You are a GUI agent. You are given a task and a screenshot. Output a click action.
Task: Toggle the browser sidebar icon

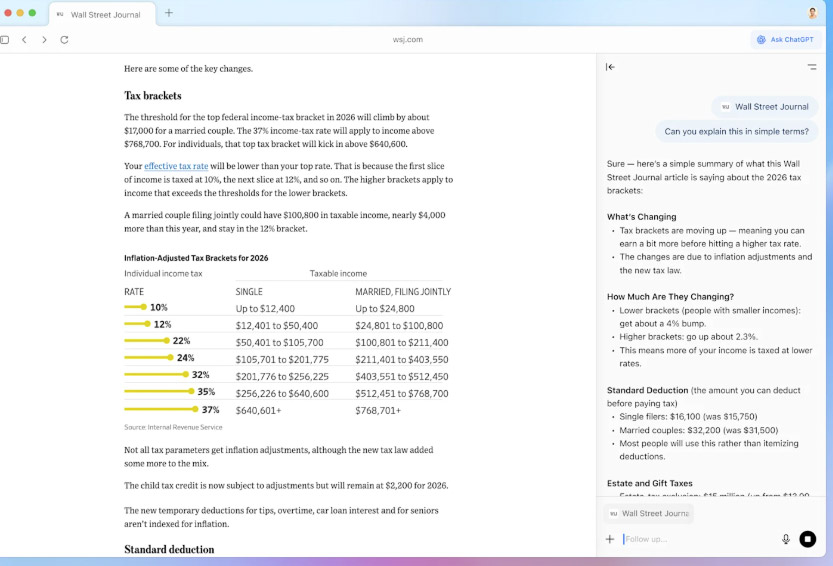click(x=5, y=40)
